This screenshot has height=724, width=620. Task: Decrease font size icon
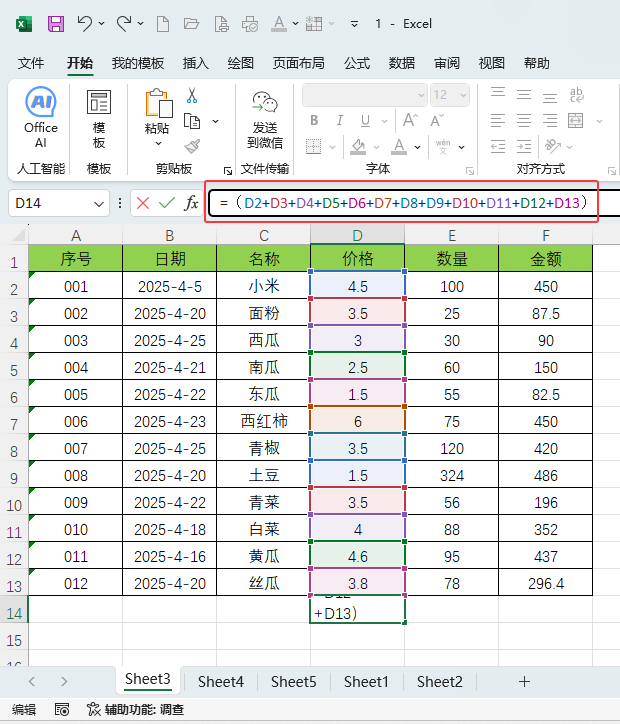437,121
